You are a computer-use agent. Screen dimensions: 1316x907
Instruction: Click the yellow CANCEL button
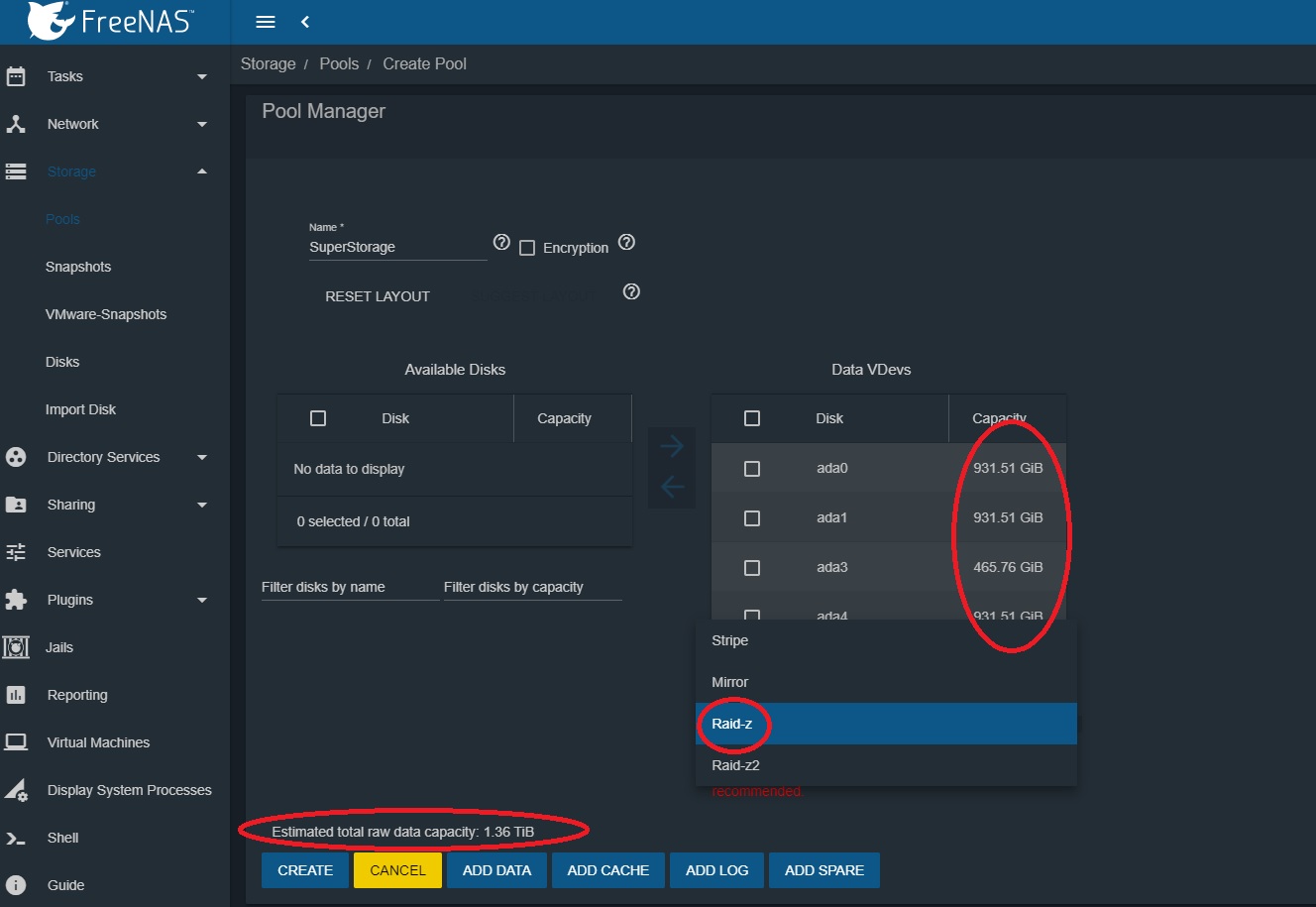point(397,870)
